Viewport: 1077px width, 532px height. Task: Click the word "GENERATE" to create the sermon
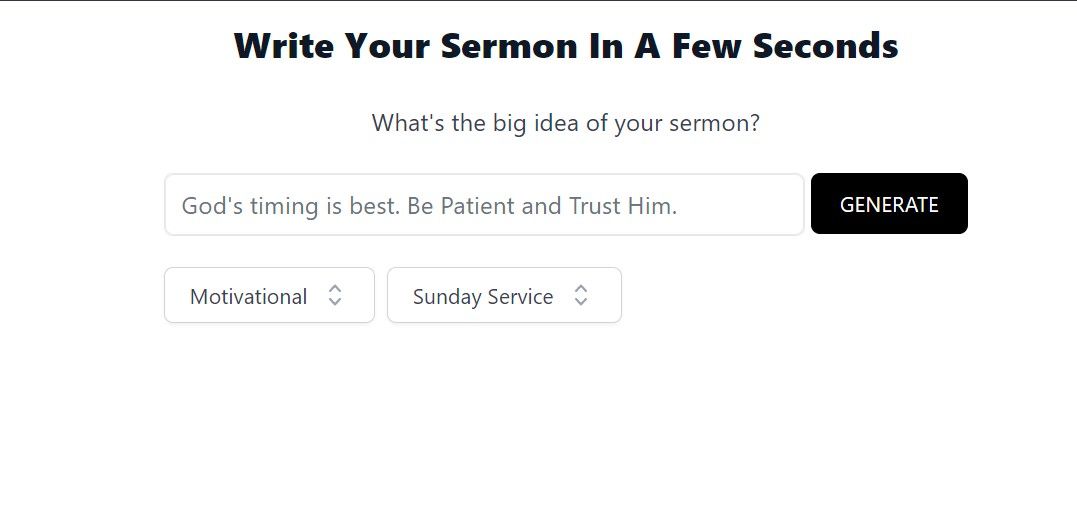coord(889,205)
